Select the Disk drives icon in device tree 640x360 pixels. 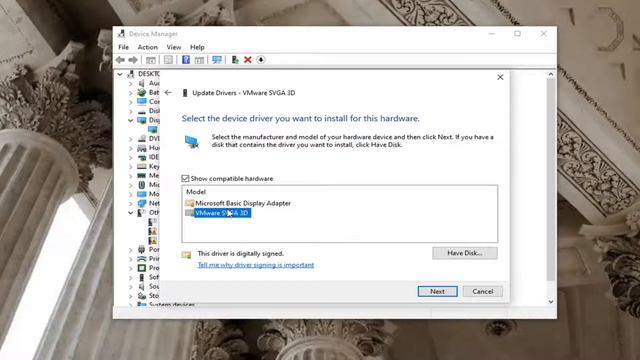[142, 111]
